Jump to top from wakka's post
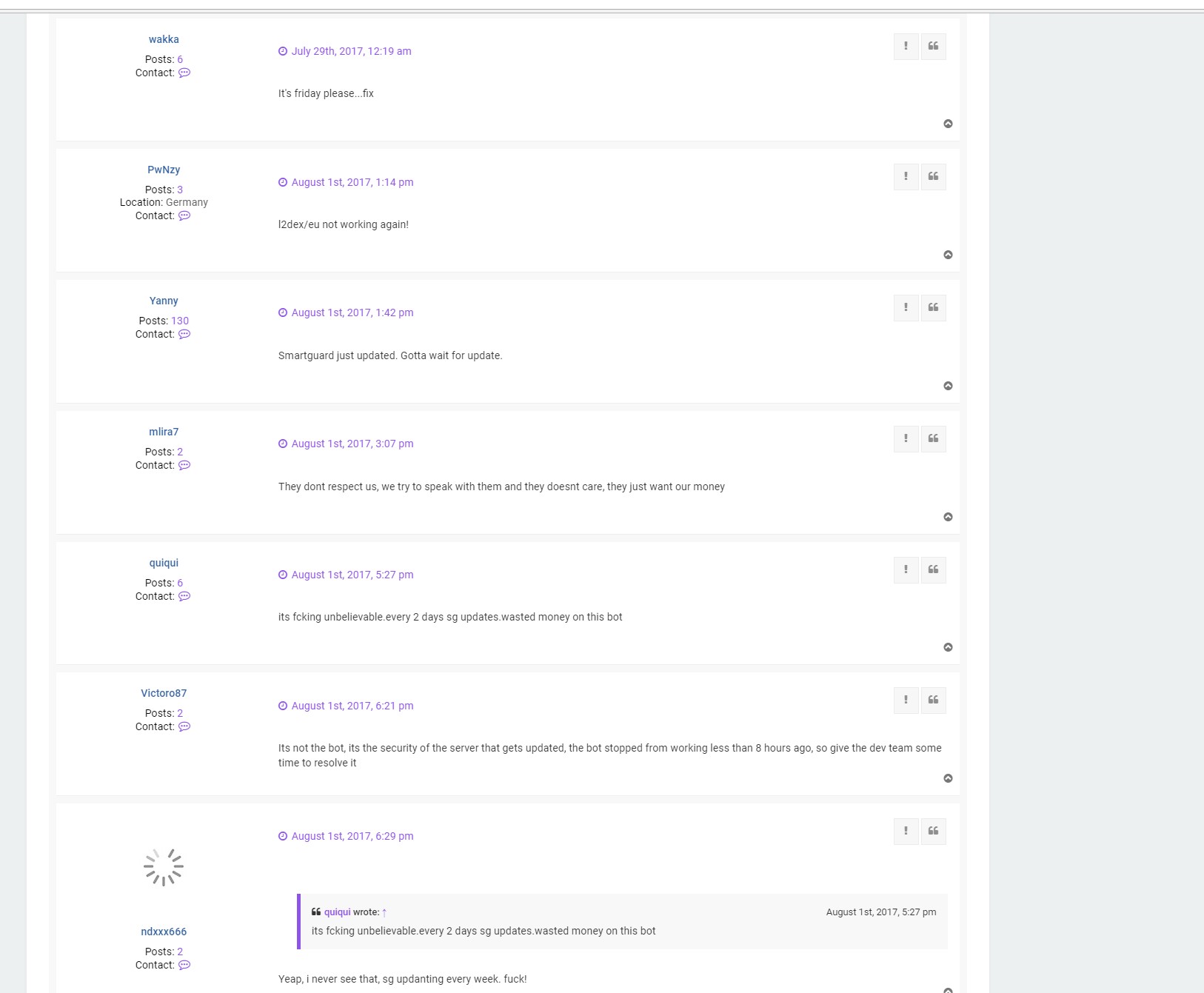Image resolution: width=1204 pixels, height=993 pixels. (948, 124)
